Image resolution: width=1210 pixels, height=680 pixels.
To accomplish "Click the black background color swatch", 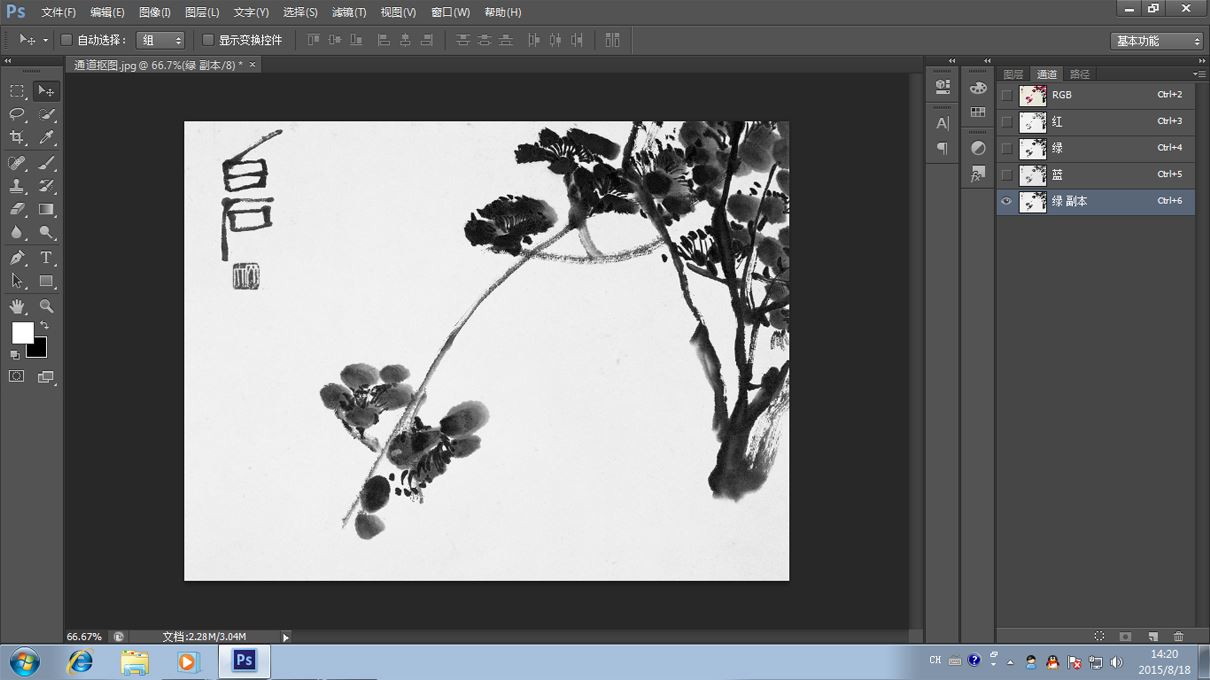I will pyautogui.click(x=39, y=350).
